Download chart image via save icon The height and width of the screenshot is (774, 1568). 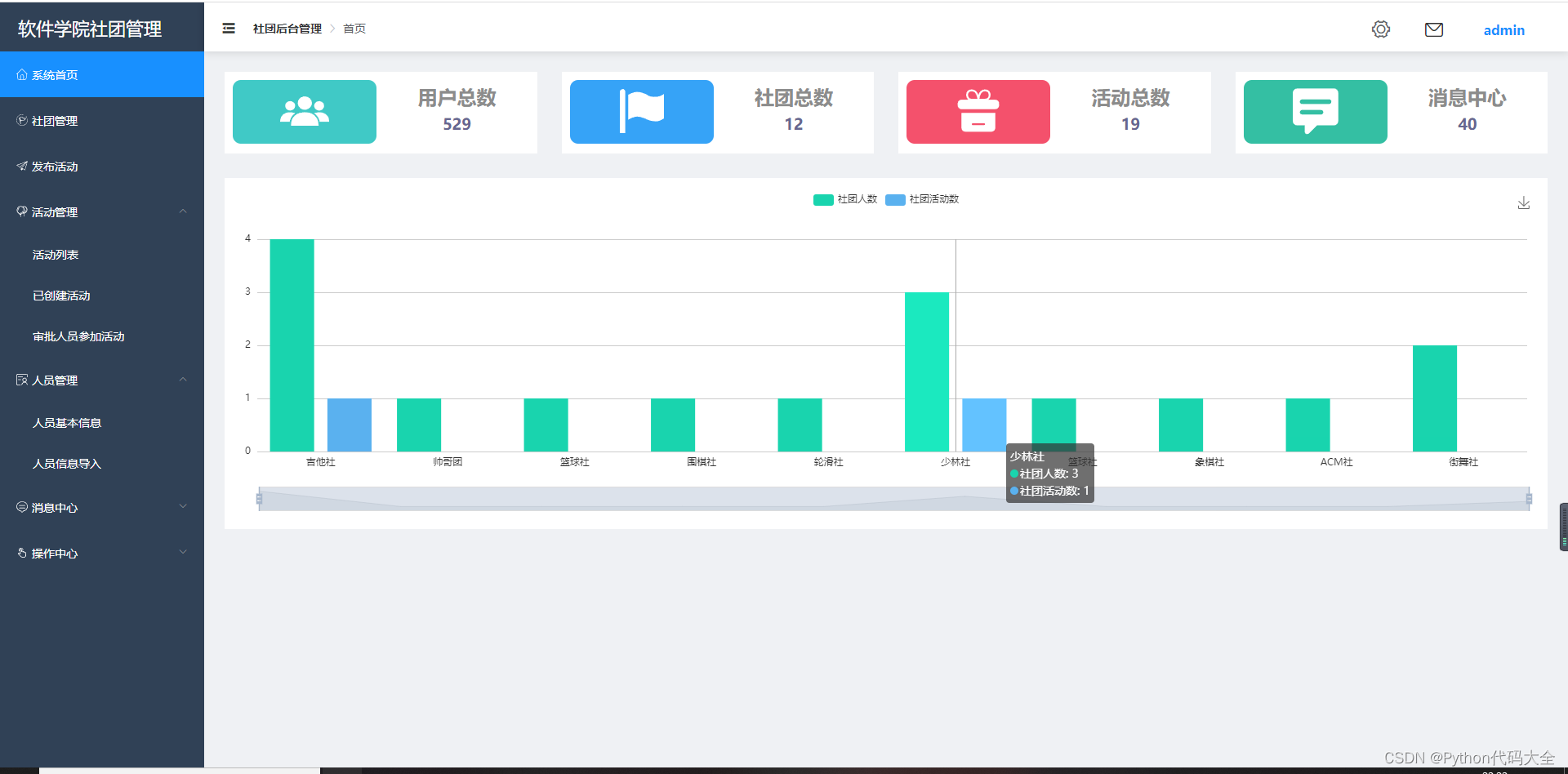[1524, 202]
